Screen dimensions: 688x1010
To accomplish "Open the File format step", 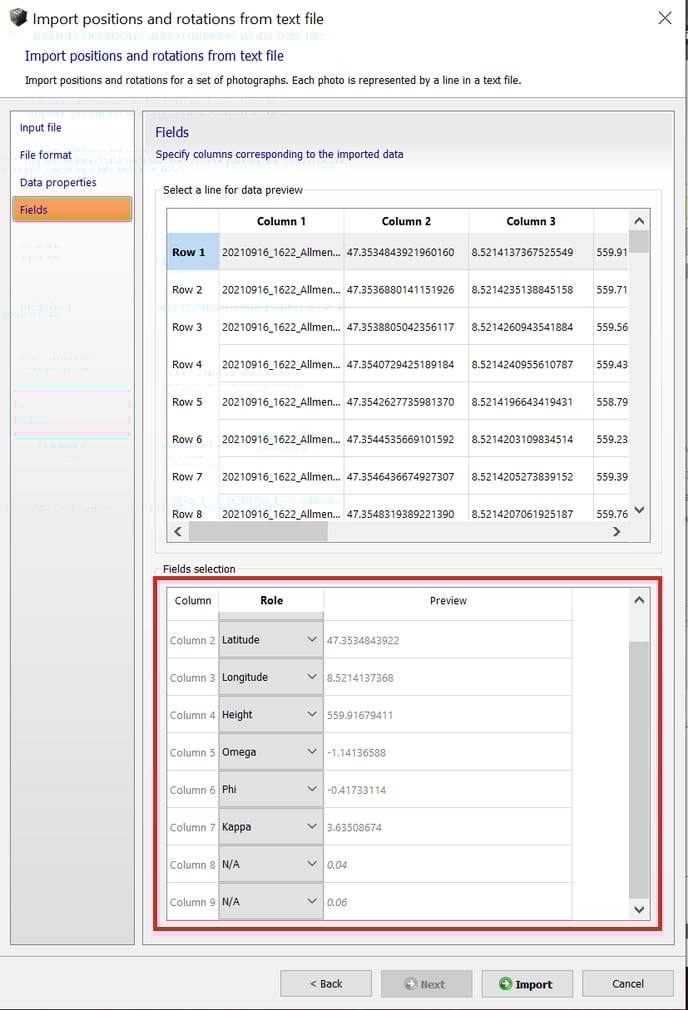I will [46, 155].
